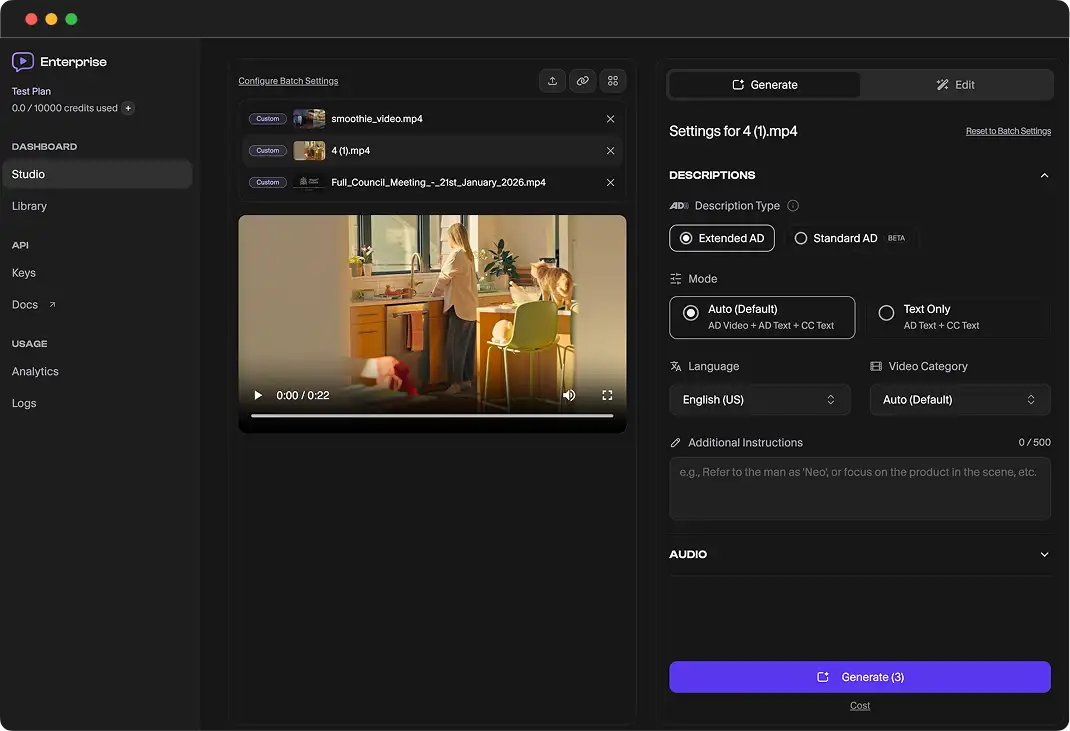Click the upload file icon above the video list
The height and width of the screenshot is (731, 1070).
pyautogui.click(x=552, y=80)
